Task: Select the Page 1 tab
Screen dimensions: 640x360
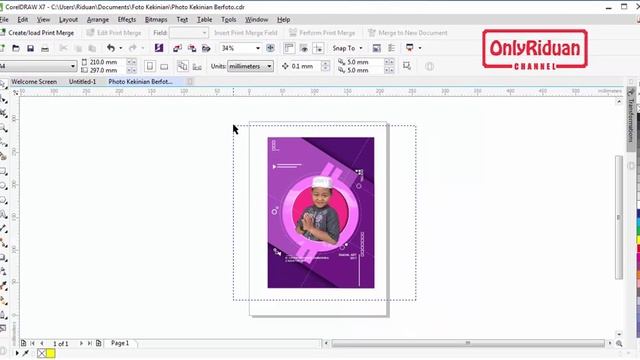Action: 120,343
